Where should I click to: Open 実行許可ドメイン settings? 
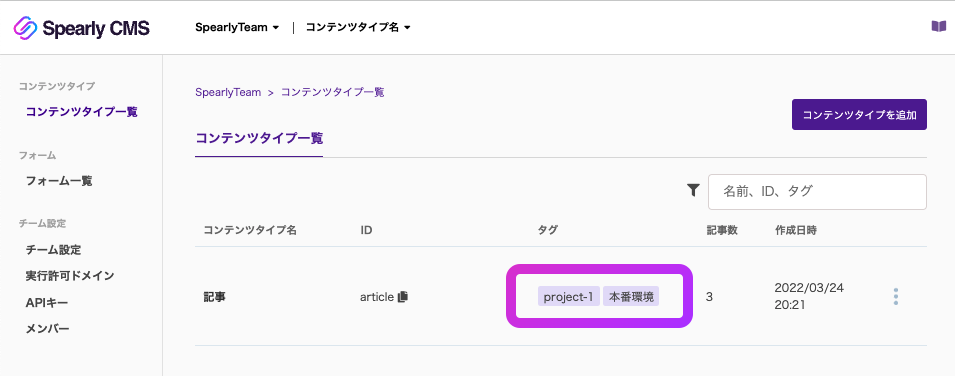coord(70,276)
